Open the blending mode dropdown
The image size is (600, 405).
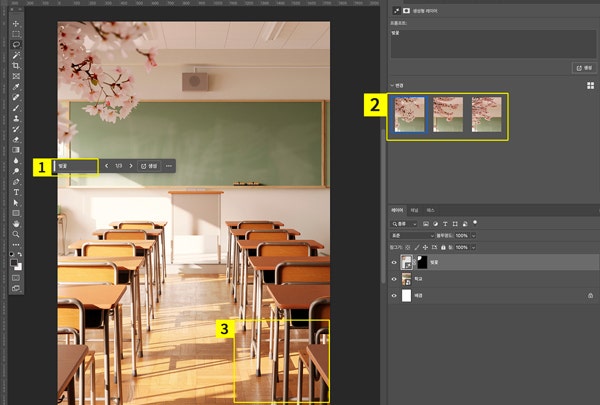click(412, 236)
